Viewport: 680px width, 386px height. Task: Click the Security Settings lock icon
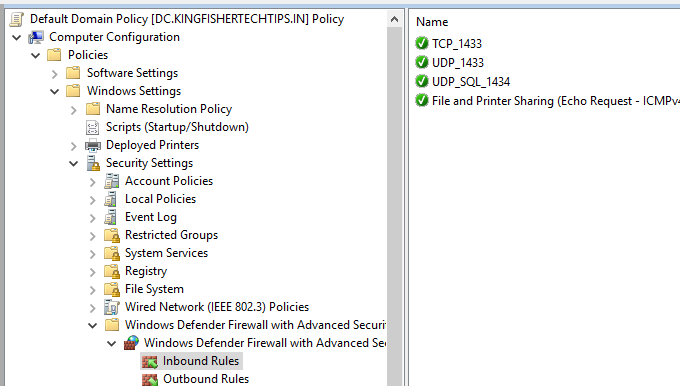[x=93, y=163]
